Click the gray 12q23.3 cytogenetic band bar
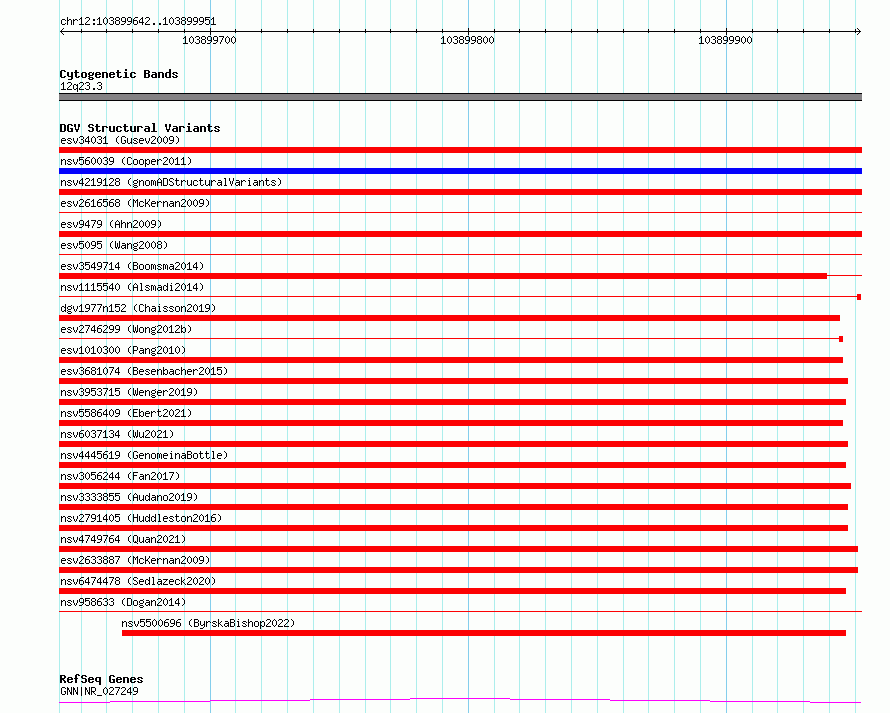 460,97
